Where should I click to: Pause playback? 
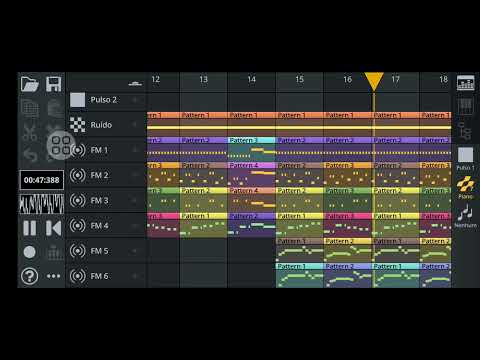click(30, 228)
